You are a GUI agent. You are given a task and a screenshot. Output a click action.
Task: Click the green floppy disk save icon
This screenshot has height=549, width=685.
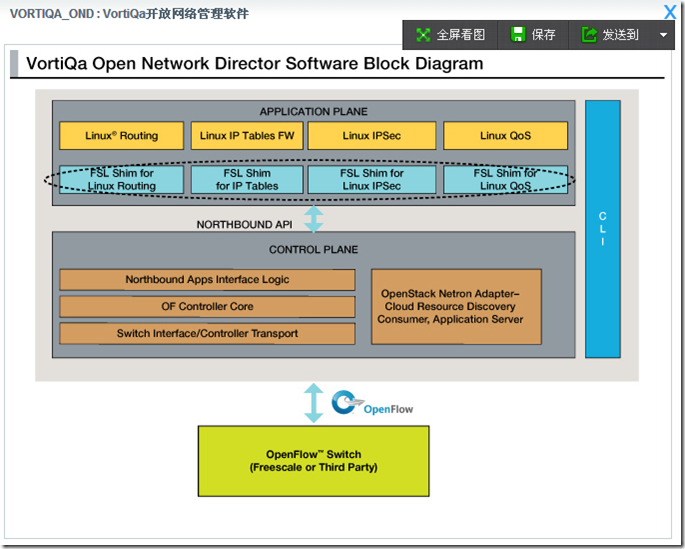[518, 35]
